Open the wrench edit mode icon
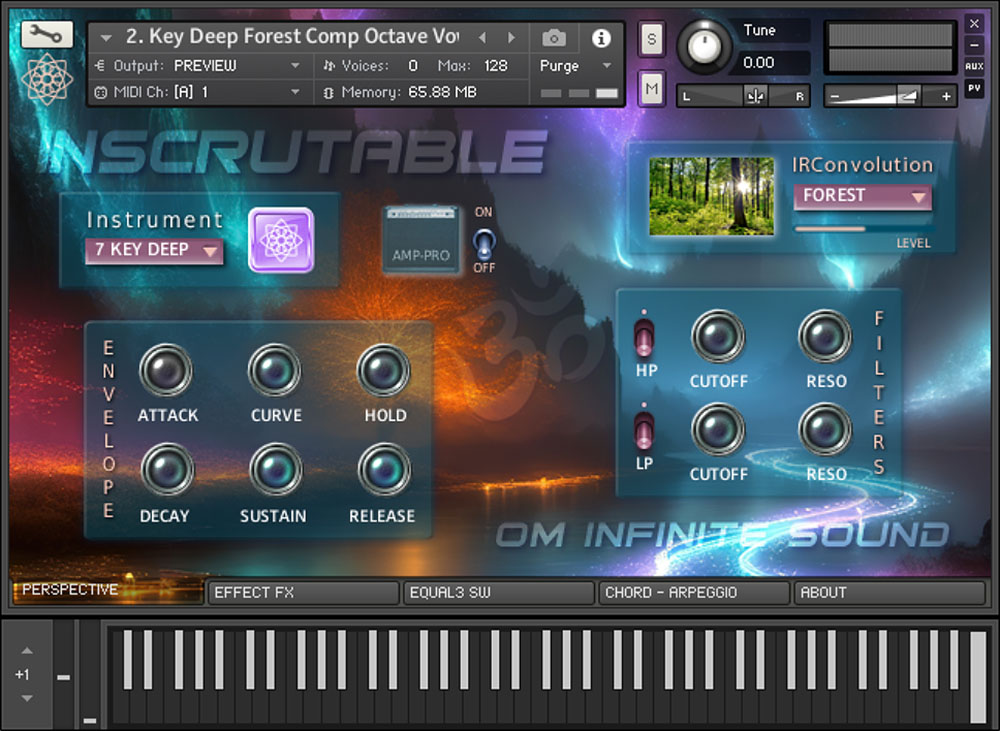Screen dimensions: 1000x731 [x=47, y=34]
